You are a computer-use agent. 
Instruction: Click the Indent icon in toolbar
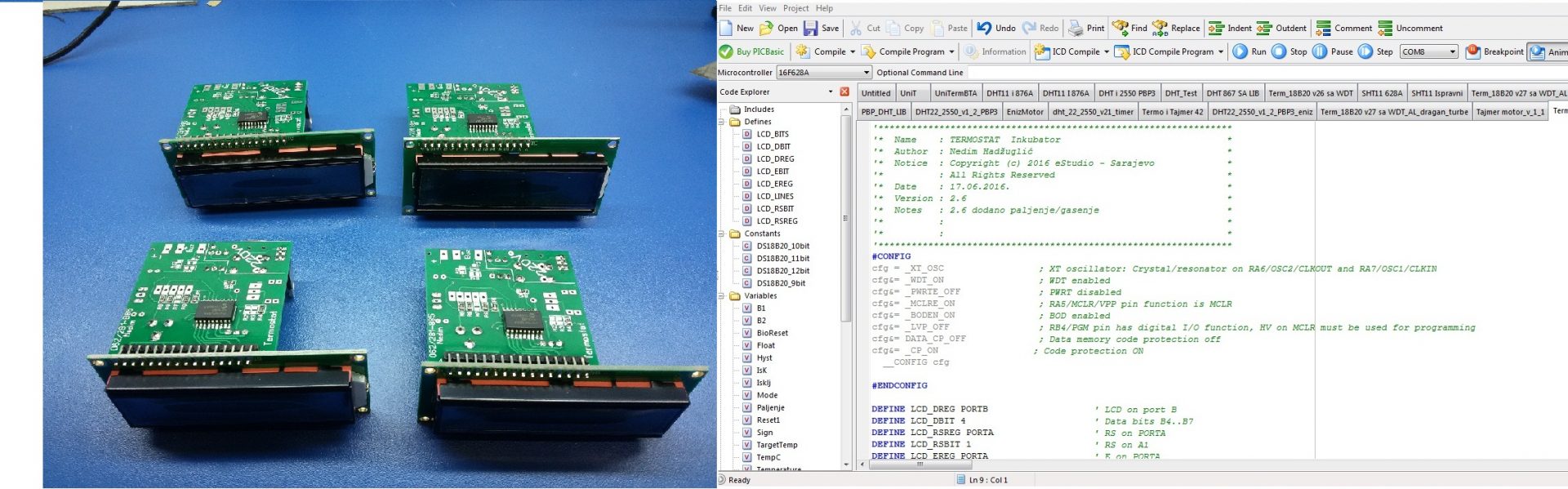[1217, 29]
